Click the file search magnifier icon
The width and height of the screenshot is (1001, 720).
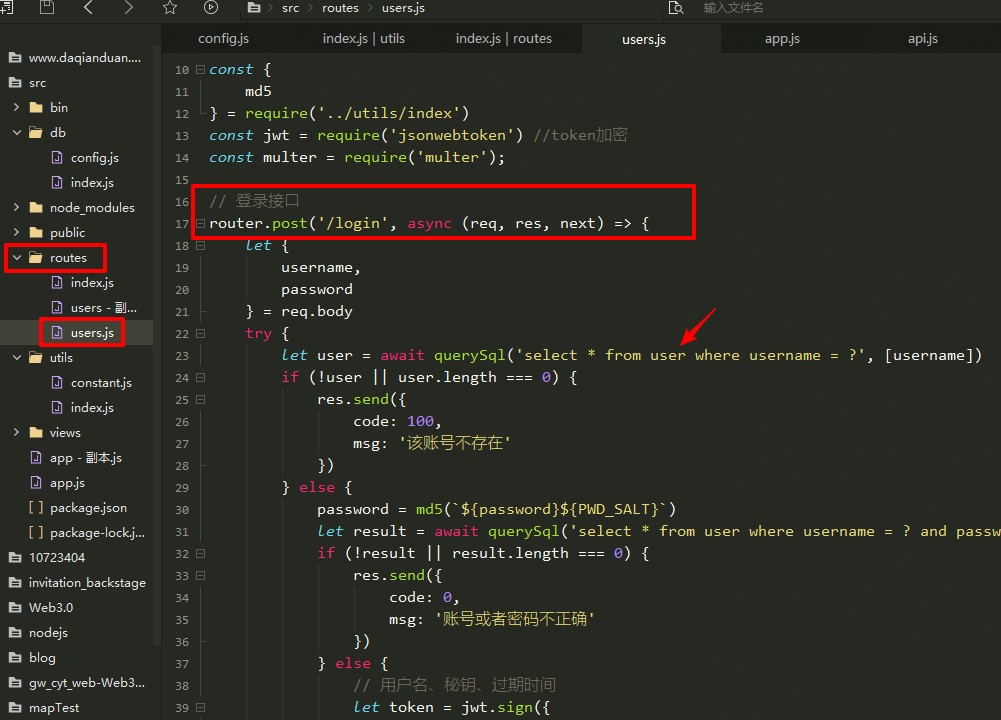point(676,8)
